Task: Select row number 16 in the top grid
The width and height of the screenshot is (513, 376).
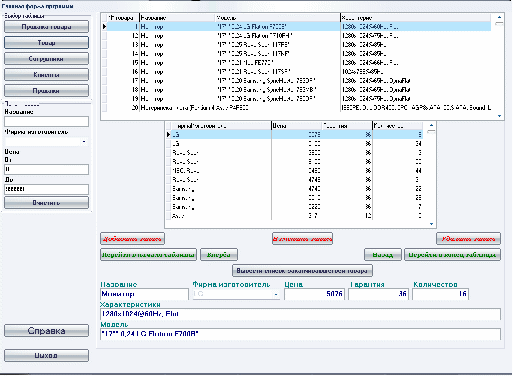Action: click(x=299, y=72)
